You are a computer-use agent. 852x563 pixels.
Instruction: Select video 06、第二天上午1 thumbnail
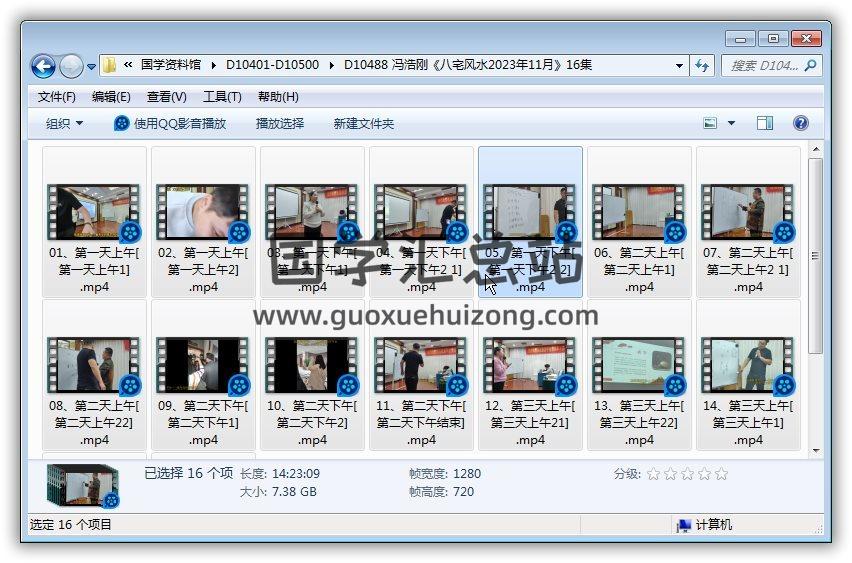click(639, 212)
